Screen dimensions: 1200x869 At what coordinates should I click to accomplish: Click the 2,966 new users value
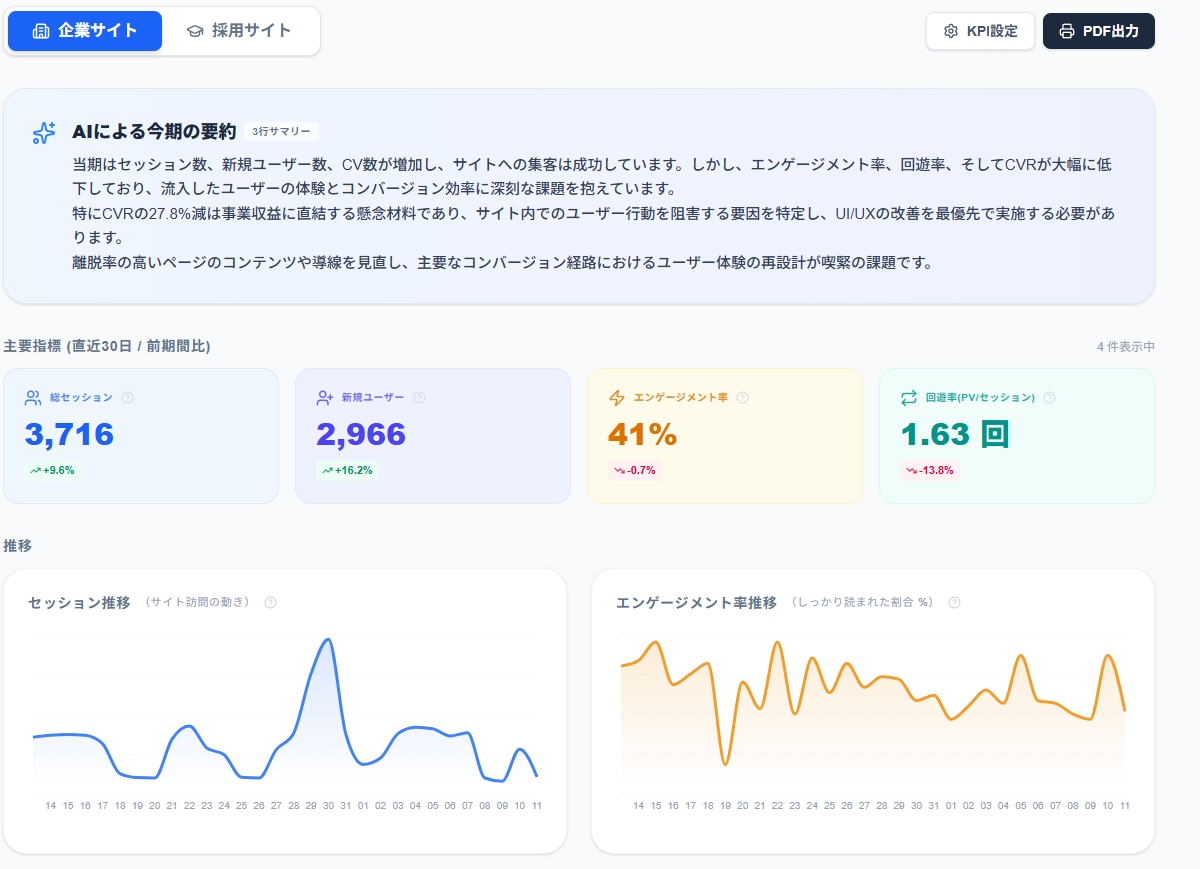[361, 434]
